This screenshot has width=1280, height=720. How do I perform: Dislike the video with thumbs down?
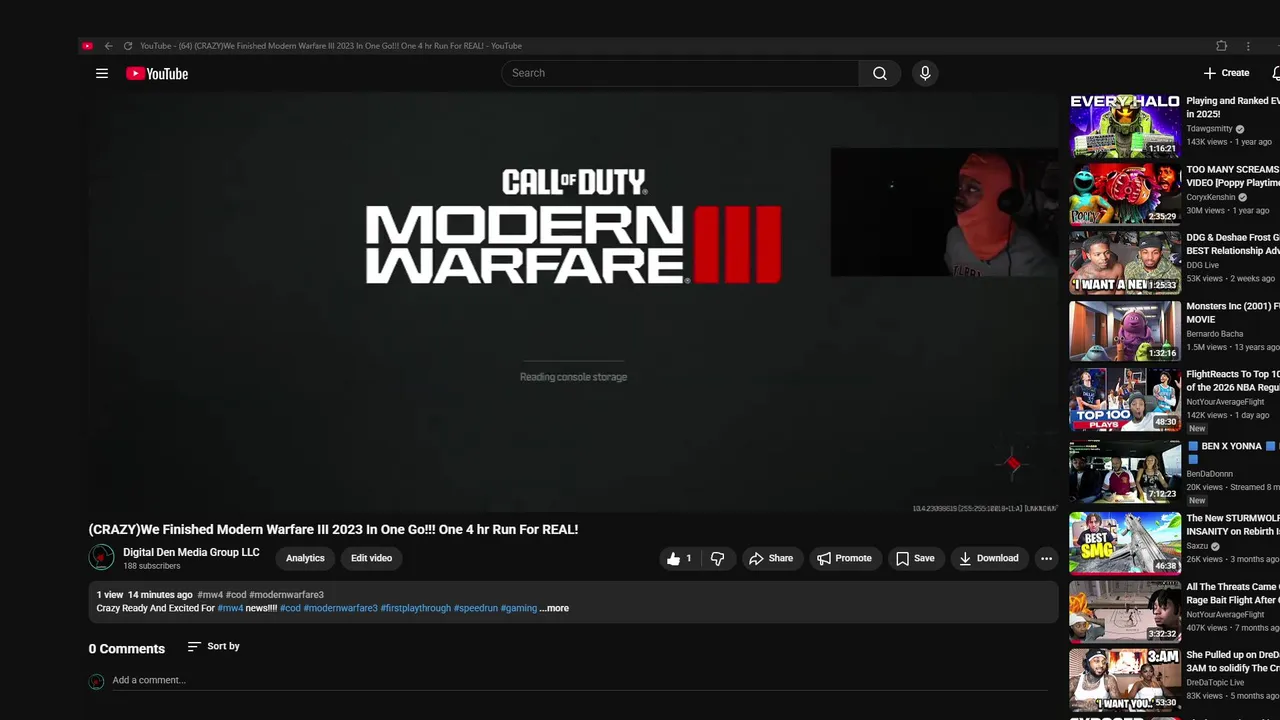tap(717, 559)
